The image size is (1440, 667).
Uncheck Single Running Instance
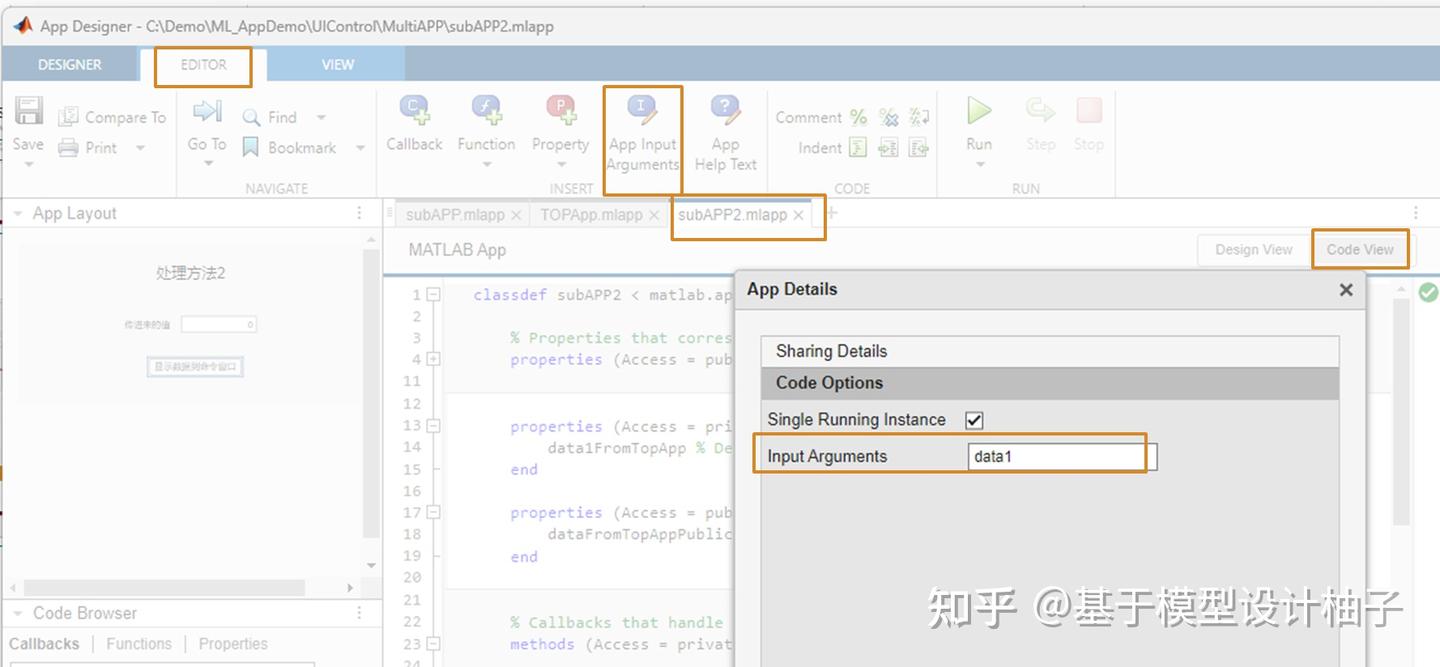point(973,419)
